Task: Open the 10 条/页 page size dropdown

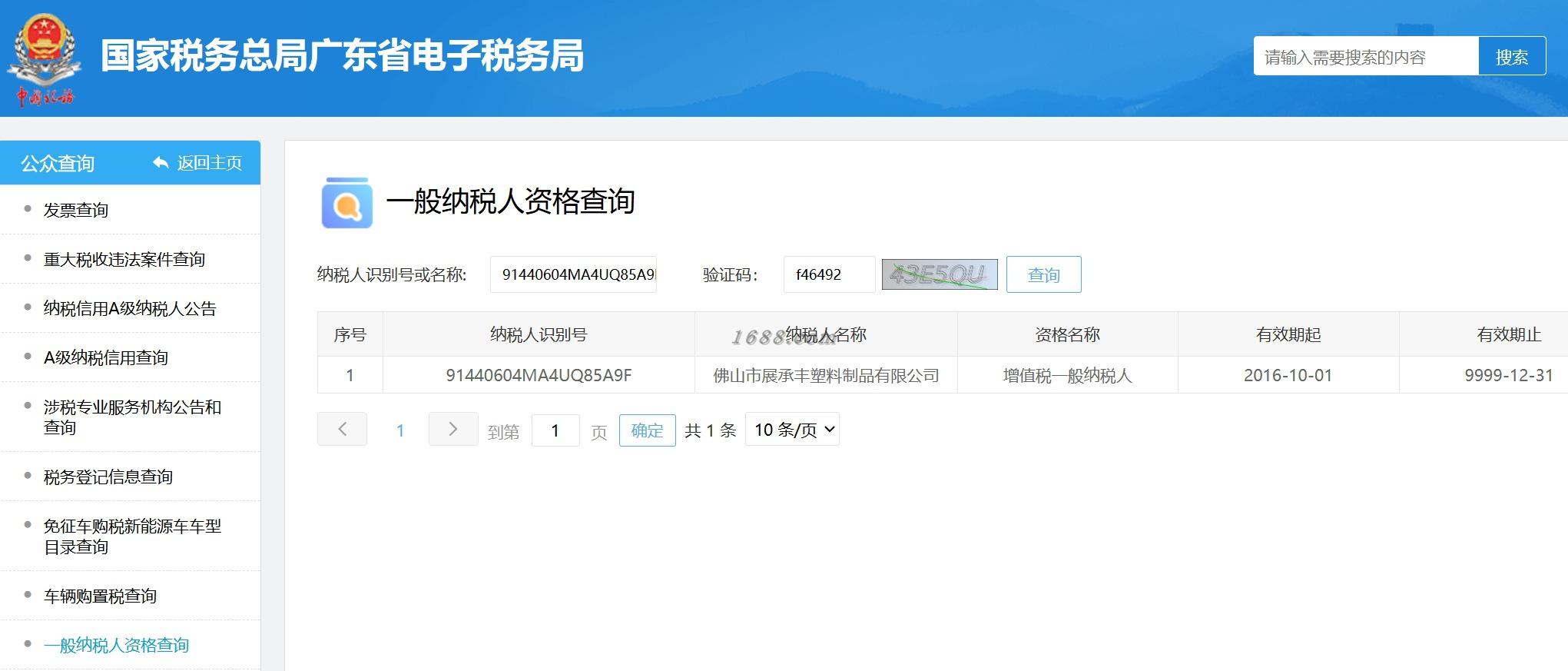Action: point(792,430)
